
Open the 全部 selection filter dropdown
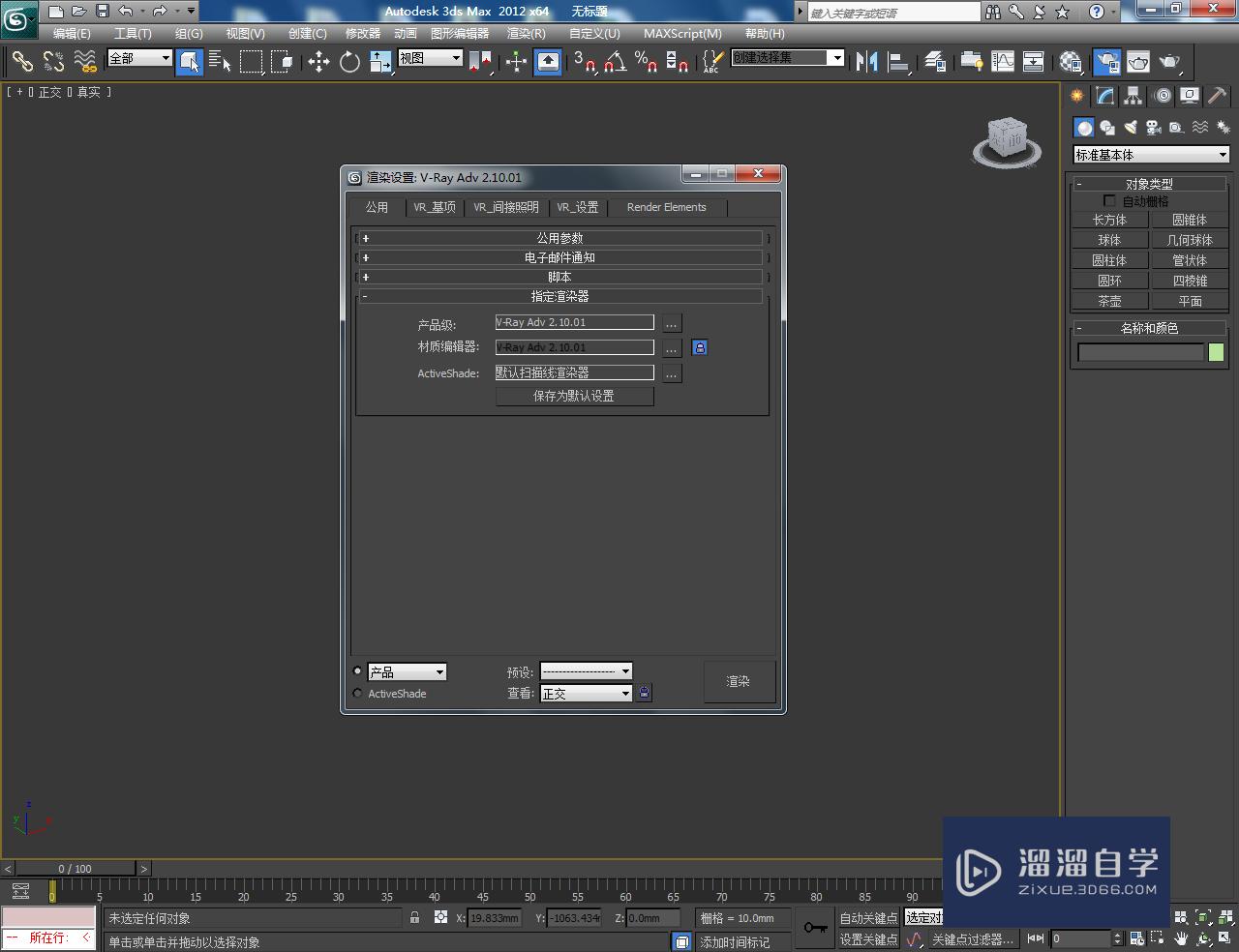click(139, 59)
